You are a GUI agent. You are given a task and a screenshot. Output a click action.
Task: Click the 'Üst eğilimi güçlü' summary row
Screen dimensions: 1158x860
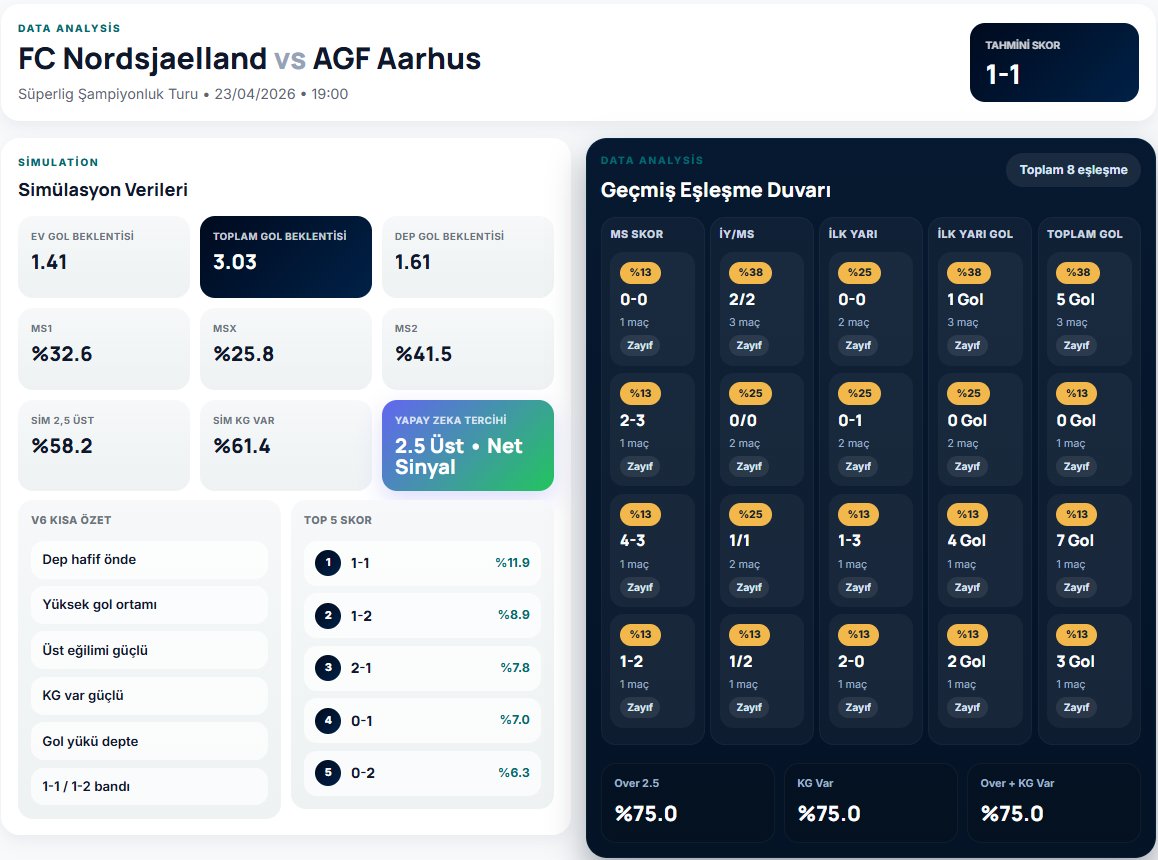pos(149,650)
